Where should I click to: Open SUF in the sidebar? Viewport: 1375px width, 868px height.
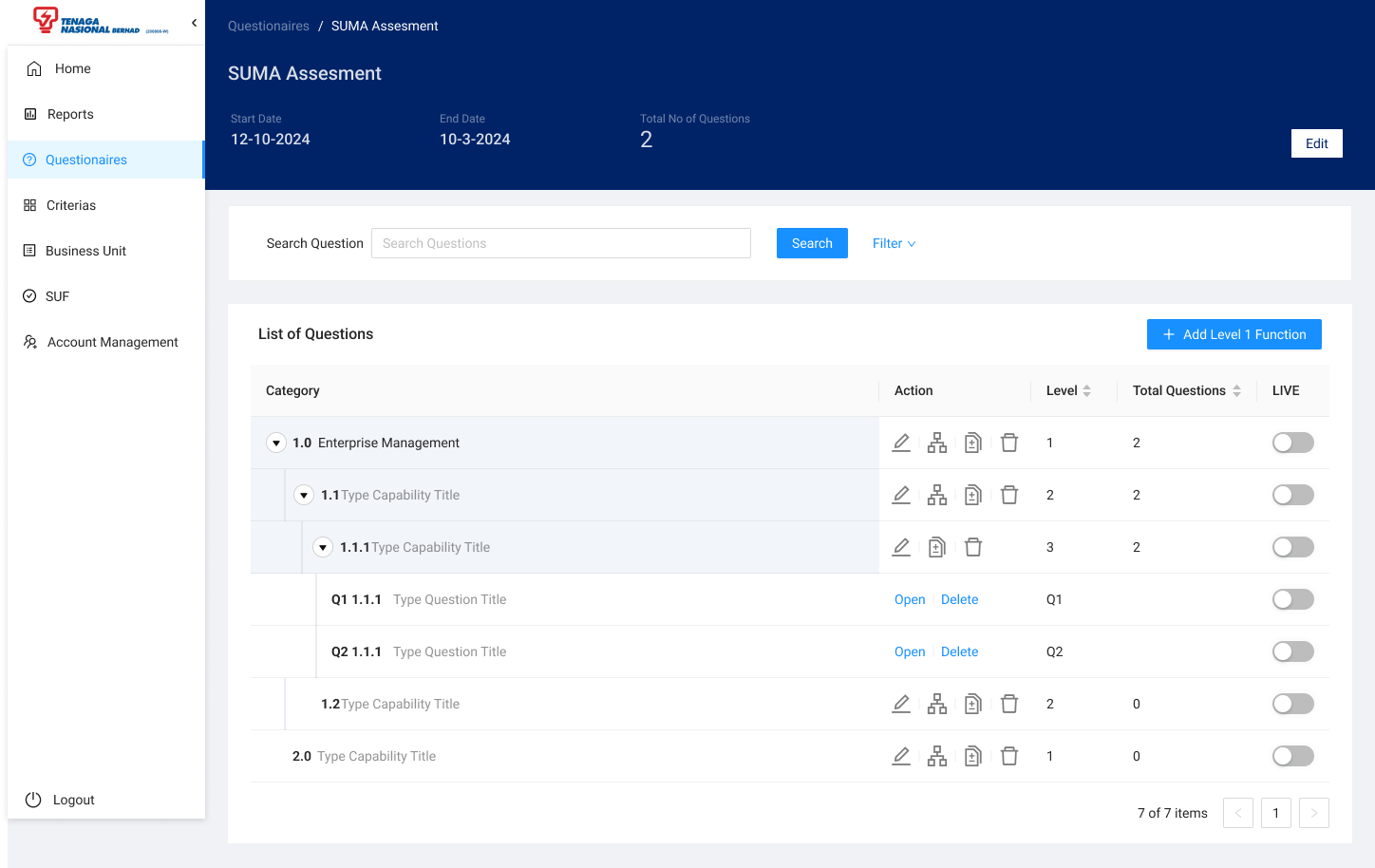click(x=106, y=296)
